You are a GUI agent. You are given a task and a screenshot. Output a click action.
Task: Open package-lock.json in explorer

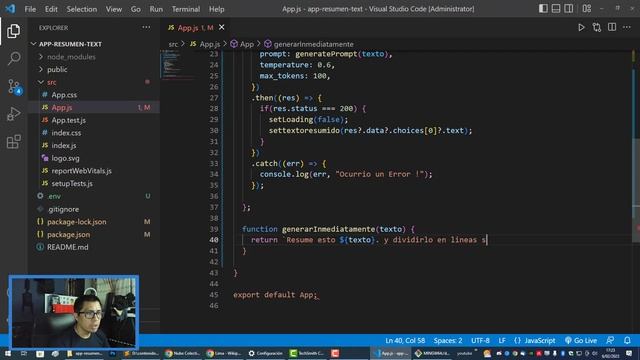coord(94,222)
